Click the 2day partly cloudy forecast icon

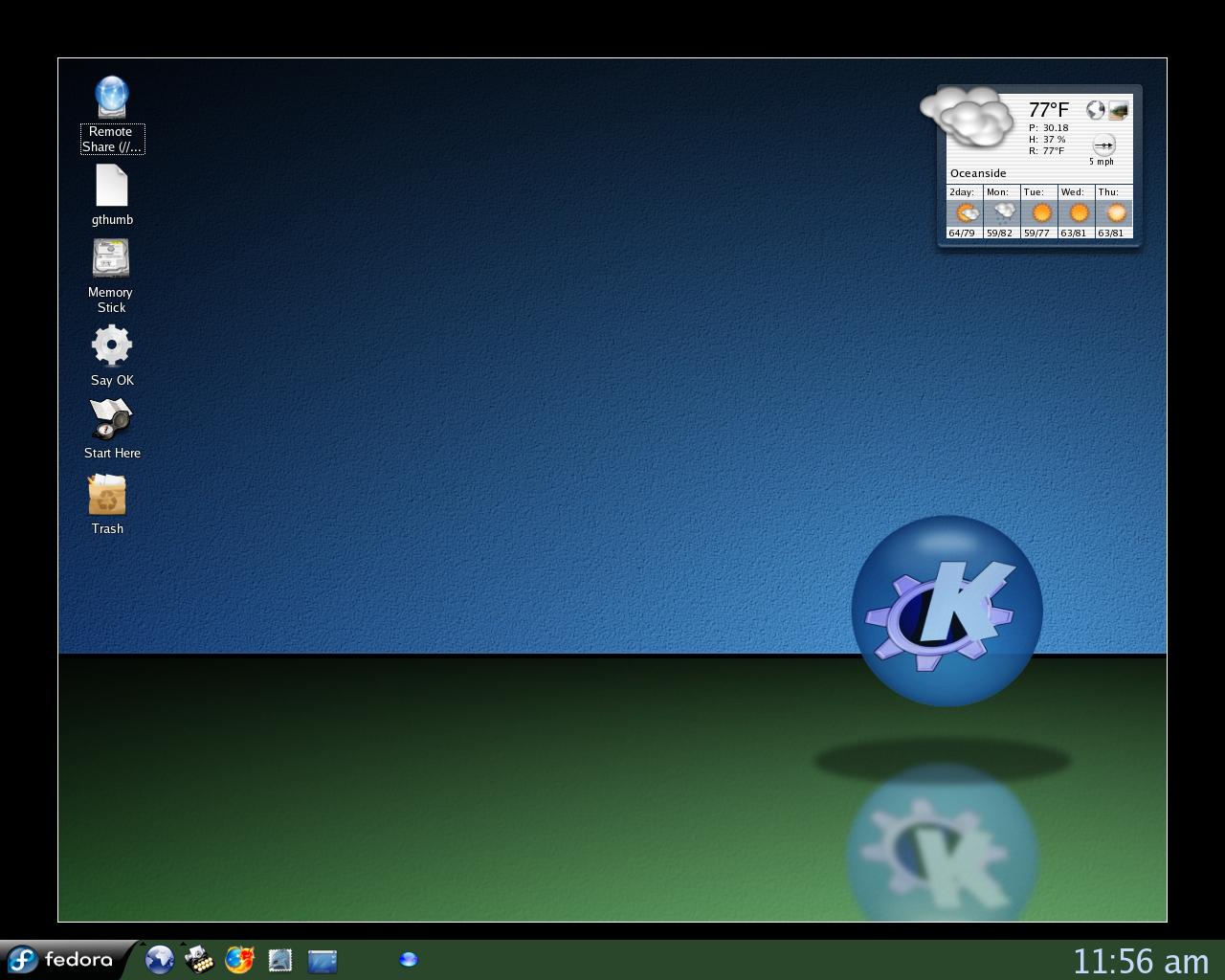(x=967, y=212)
